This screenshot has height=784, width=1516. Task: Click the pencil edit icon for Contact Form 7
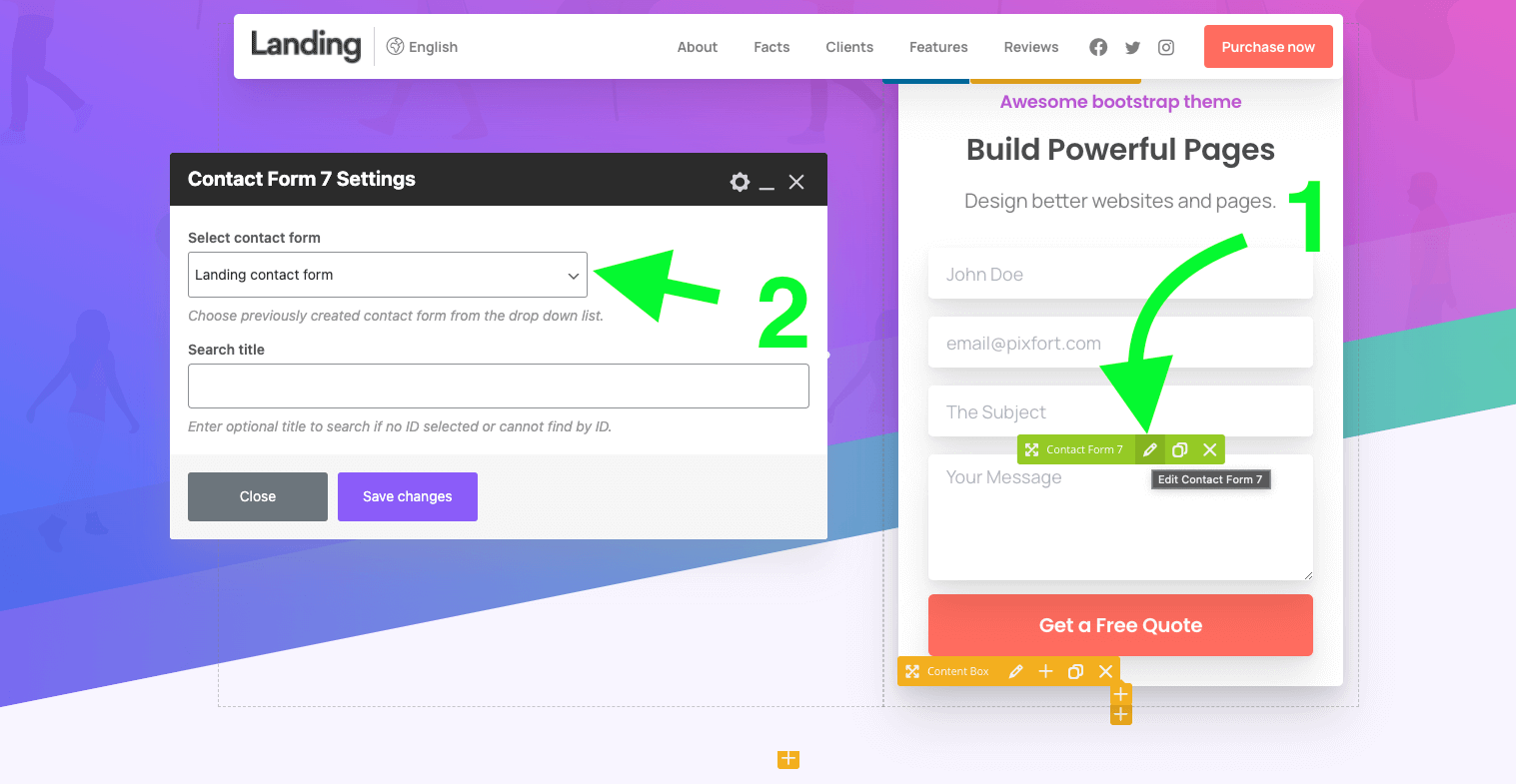point(1150,449)
